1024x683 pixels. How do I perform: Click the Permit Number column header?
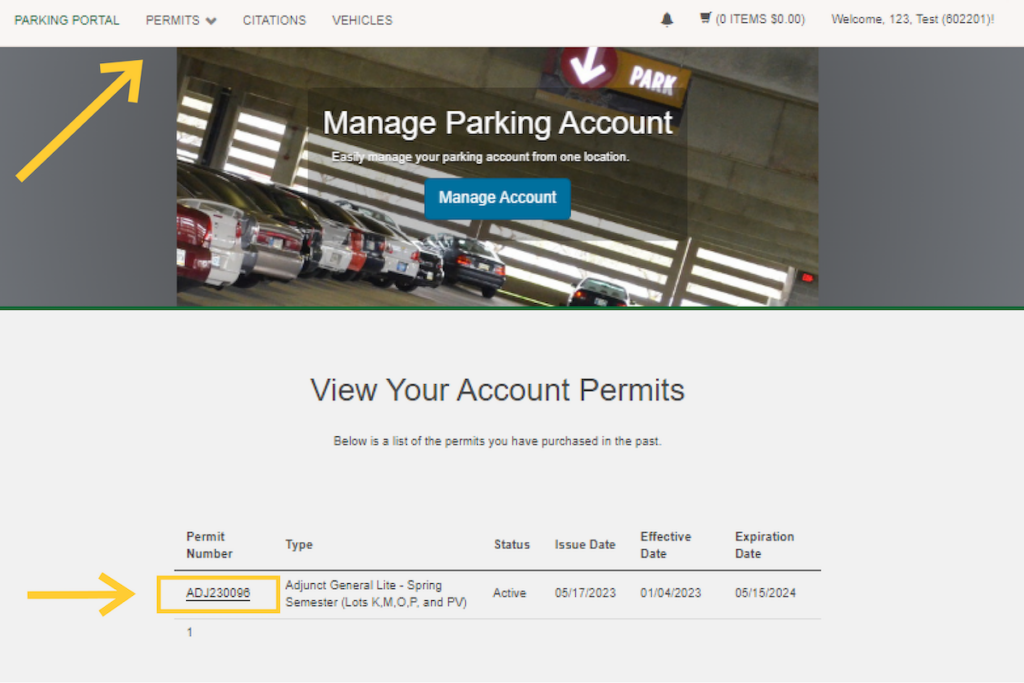(209, 545)
